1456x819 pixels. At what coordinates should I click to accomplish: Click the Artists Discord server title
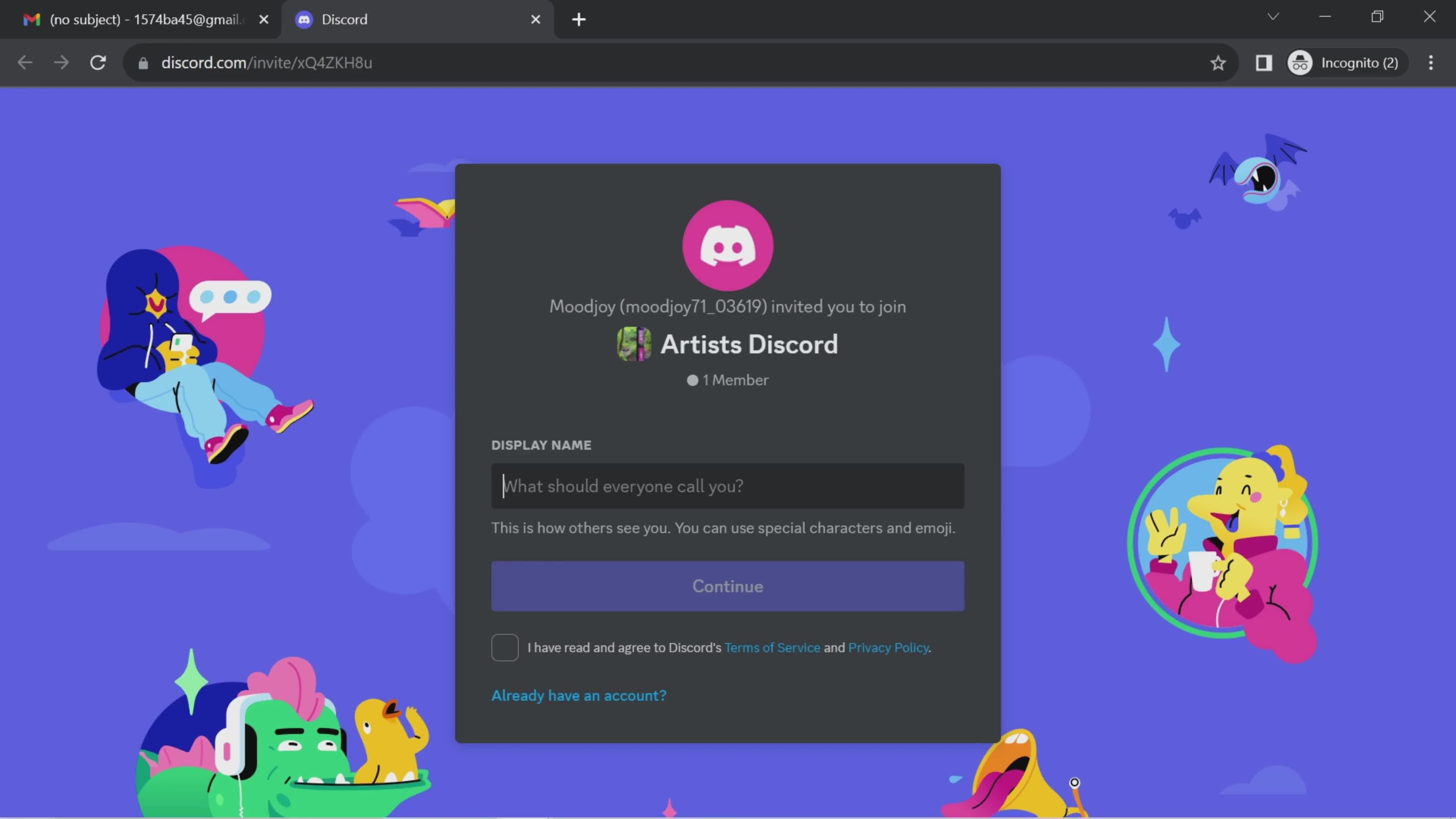point(749,344)
